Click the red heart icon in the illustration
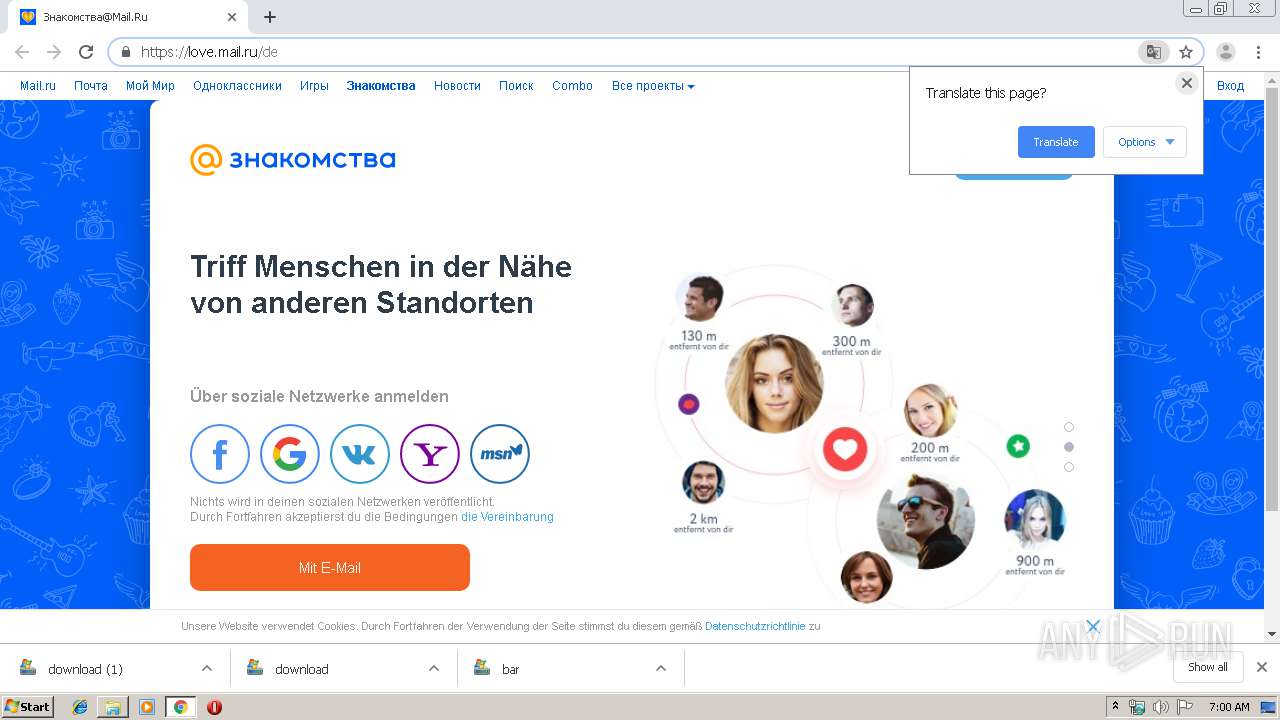Viewport: 1280px width, 720px height. point(845,449)
